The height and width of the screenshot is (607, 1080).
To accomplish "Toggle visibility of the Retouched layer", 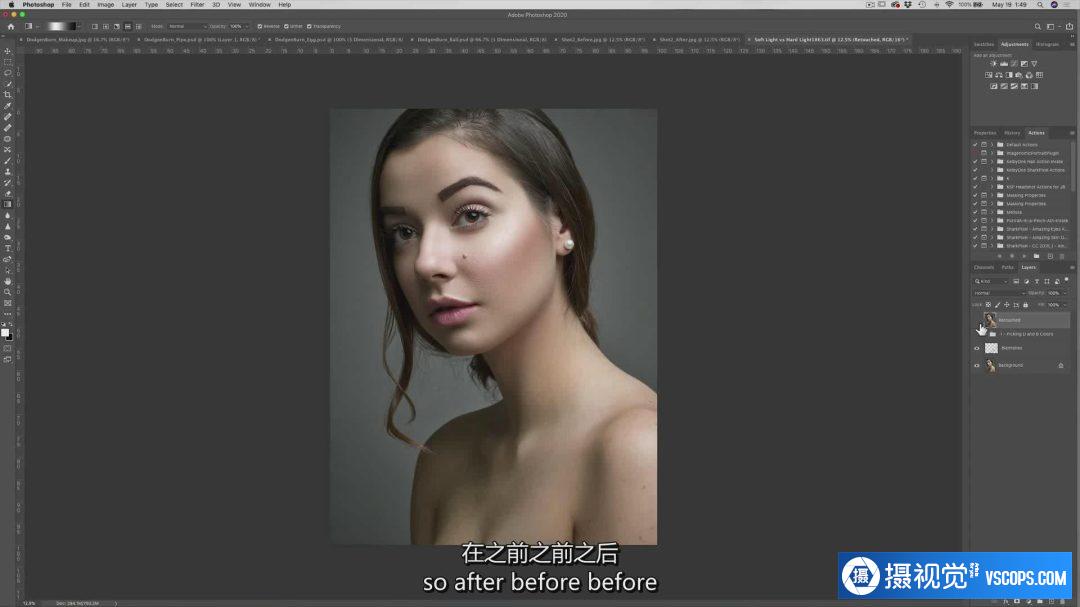I will [x=977, y=320].
